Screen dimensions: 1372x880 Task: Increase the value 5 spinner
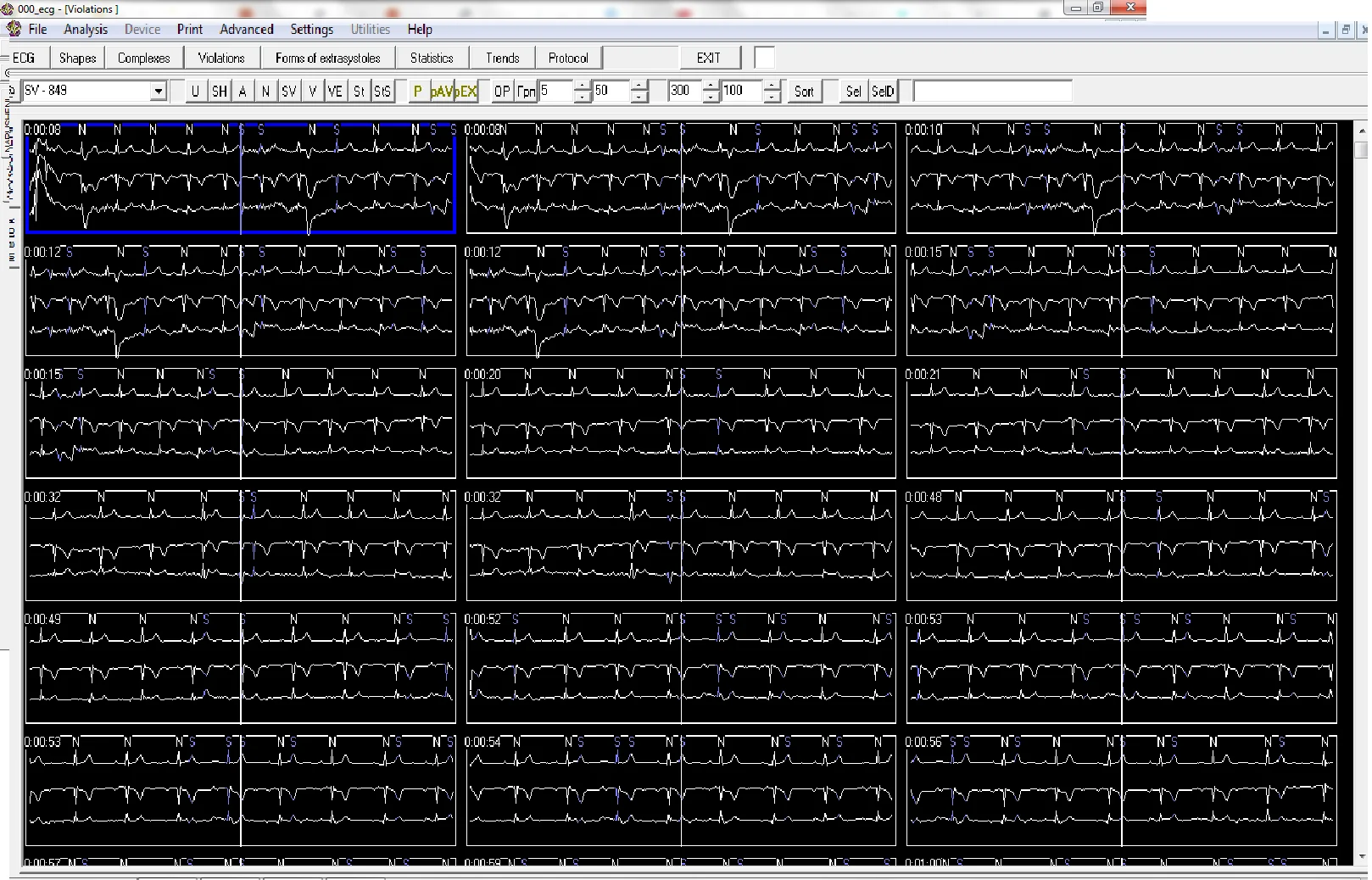tap(582, 86)
